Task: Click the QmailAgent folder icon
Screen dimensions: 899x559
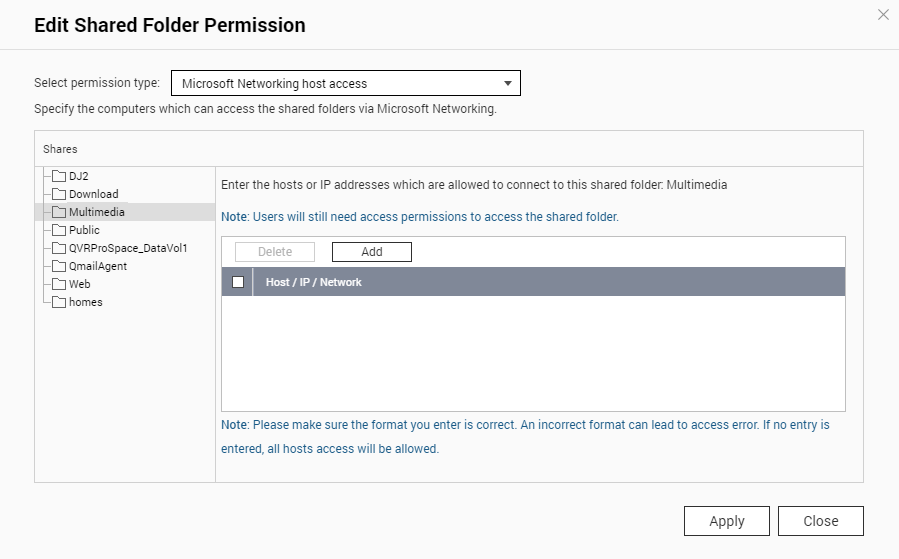Action: point(59,266)
